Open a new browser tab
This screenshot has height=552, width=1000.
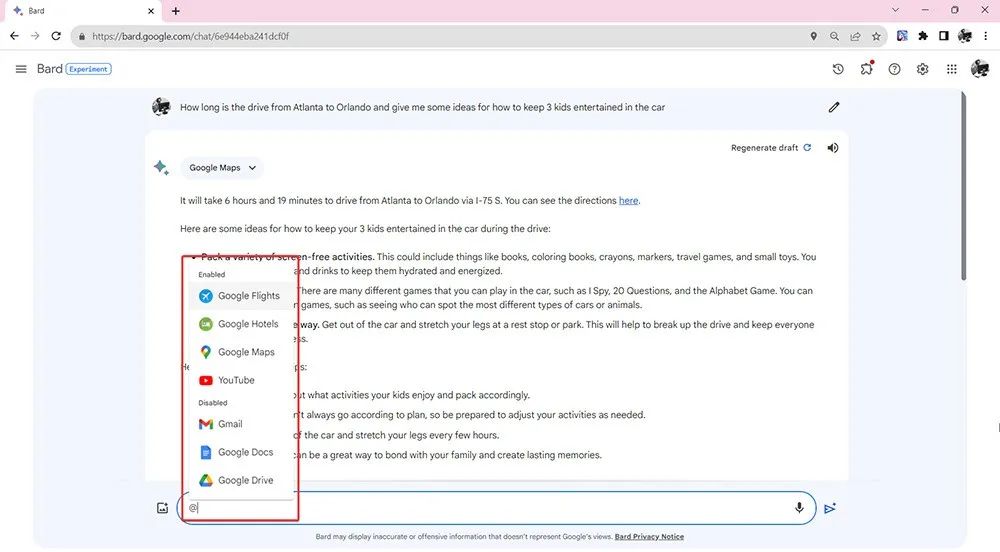175,11
